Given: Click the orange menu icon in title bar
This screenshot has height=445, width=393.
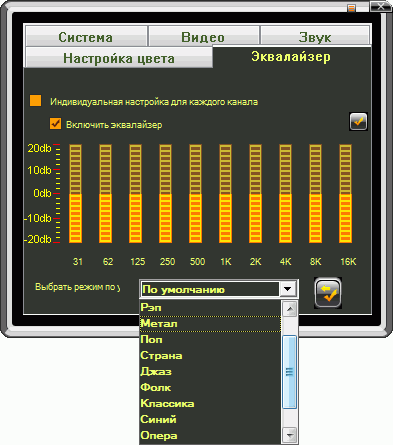Looking at the screenshot, I should (x=352, y=8).
